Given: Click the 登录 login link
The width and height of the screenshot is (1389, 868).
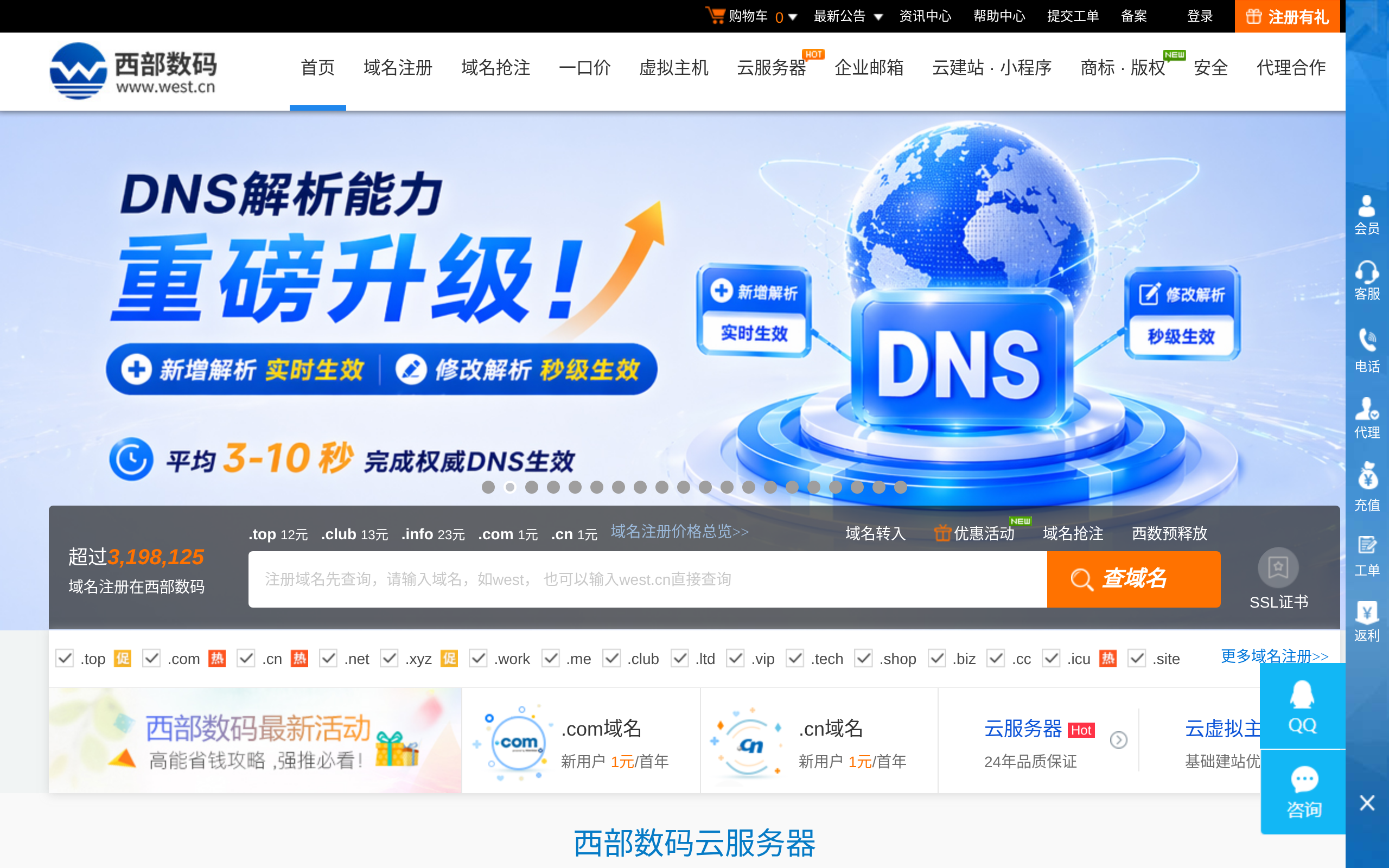Looking at the screenshot, I should pyautogui.click(x=1200, y=16).
